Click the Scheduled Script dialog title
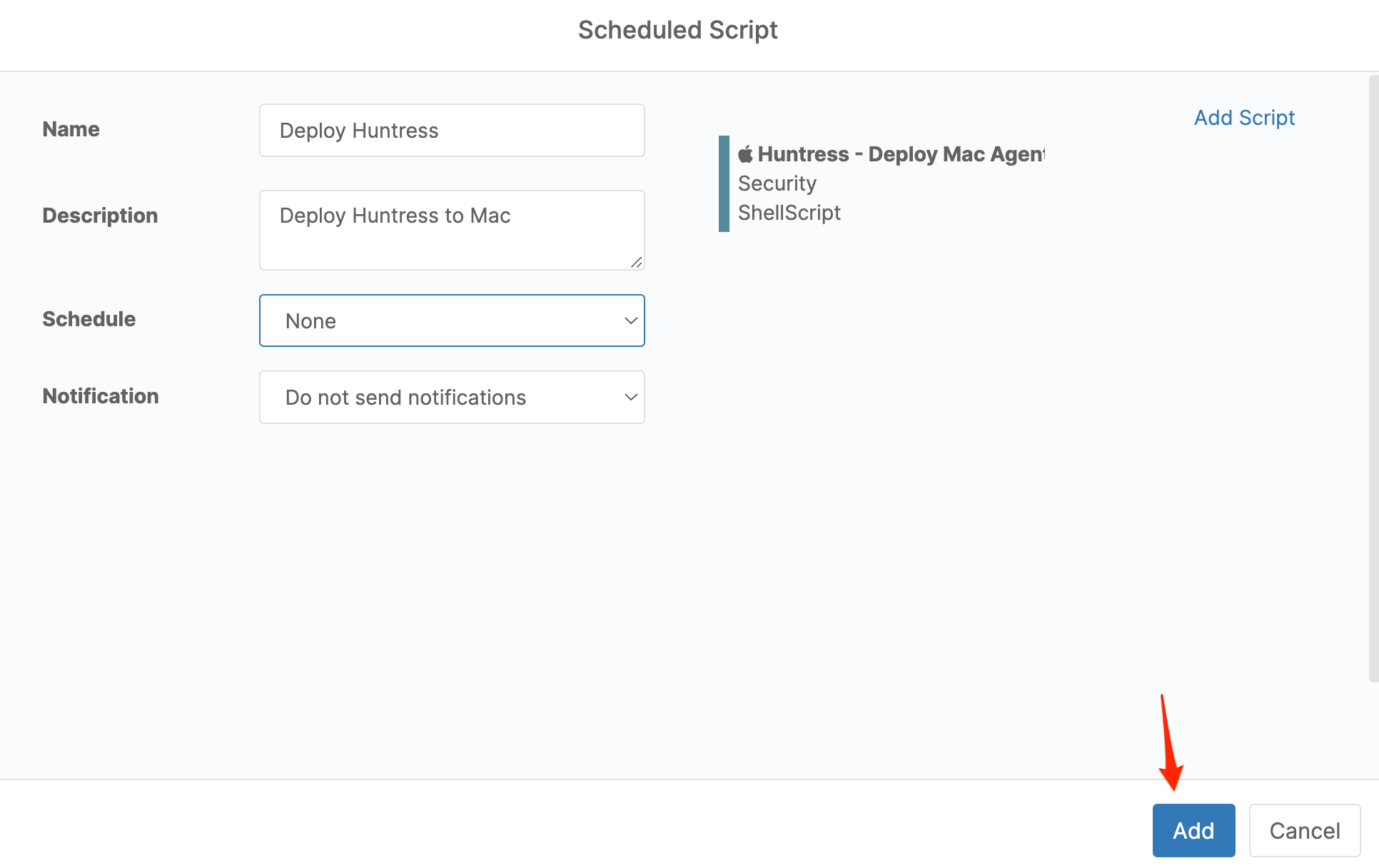 677,30
